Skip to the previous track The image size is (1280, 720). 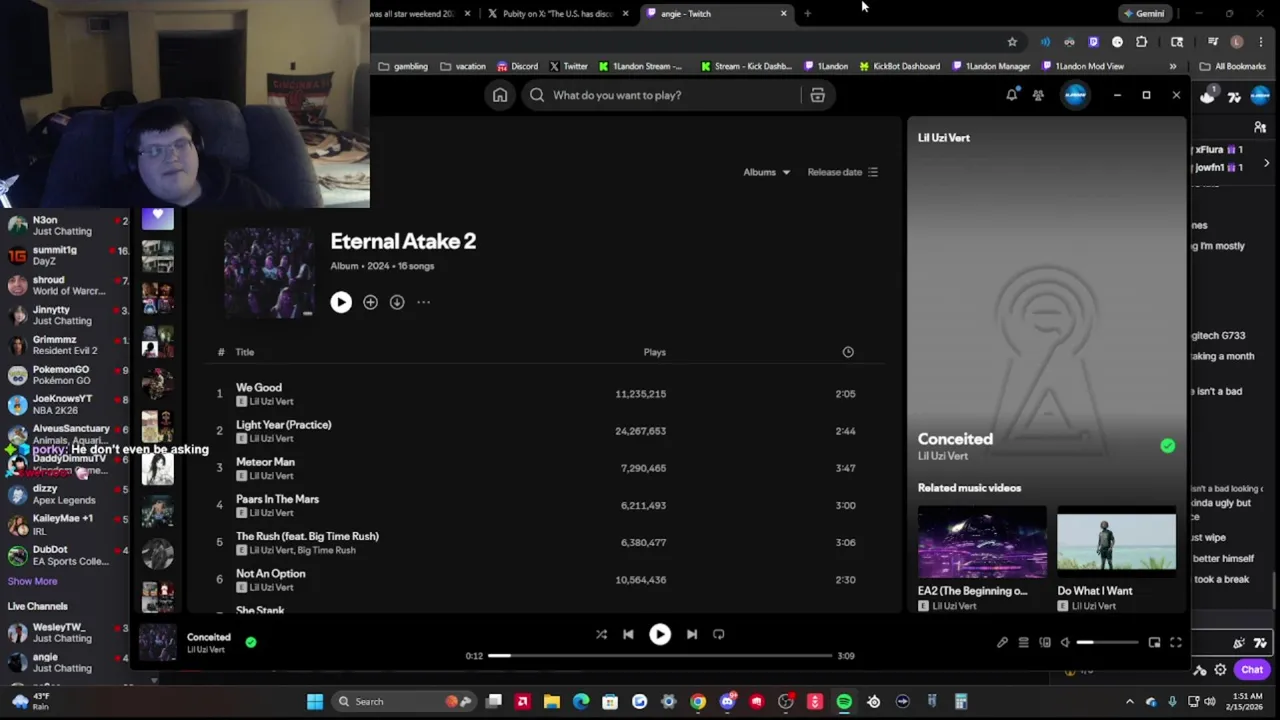coord(628,634)
